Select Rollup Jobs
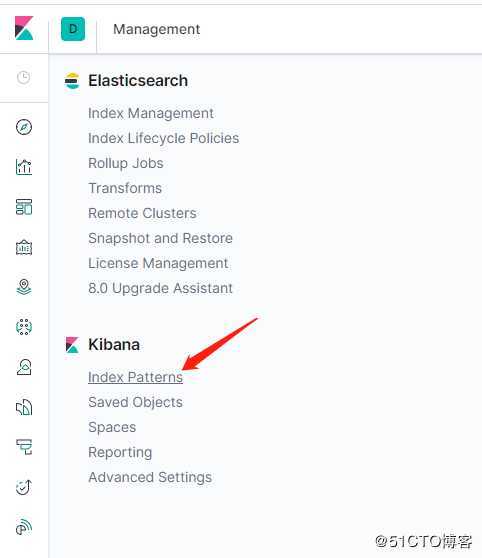 126,163
